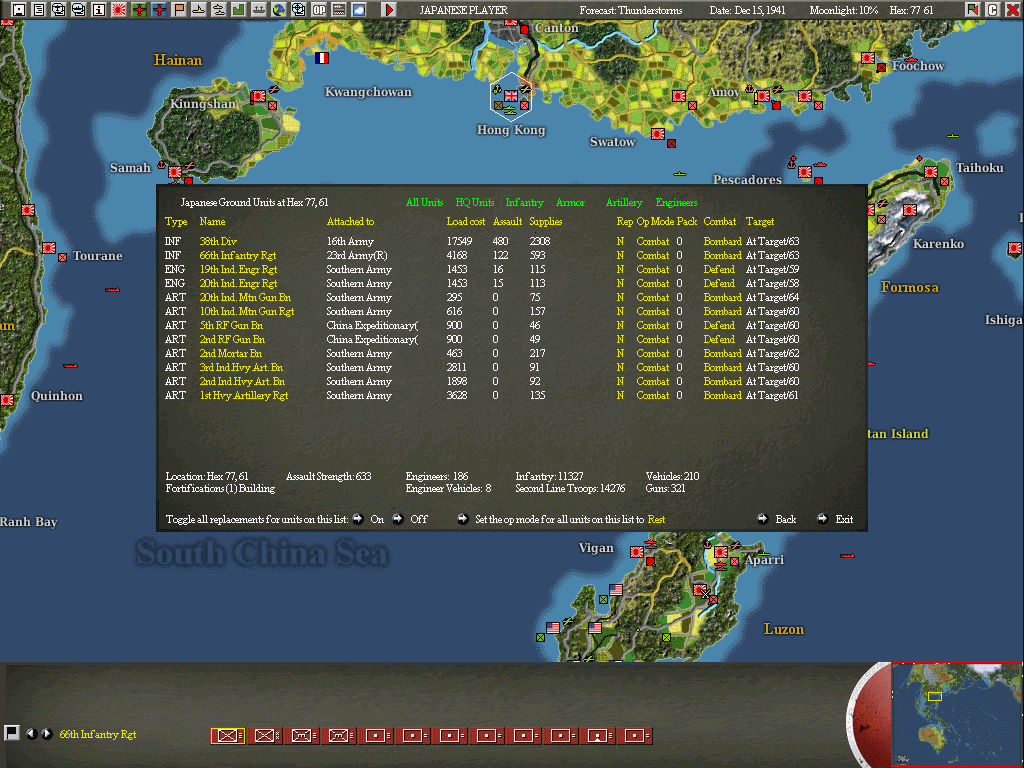1024x768 pixels.
Task: Select the yellow-highlighted infantry unit icon in bottom bar
Action: (227, 735)
